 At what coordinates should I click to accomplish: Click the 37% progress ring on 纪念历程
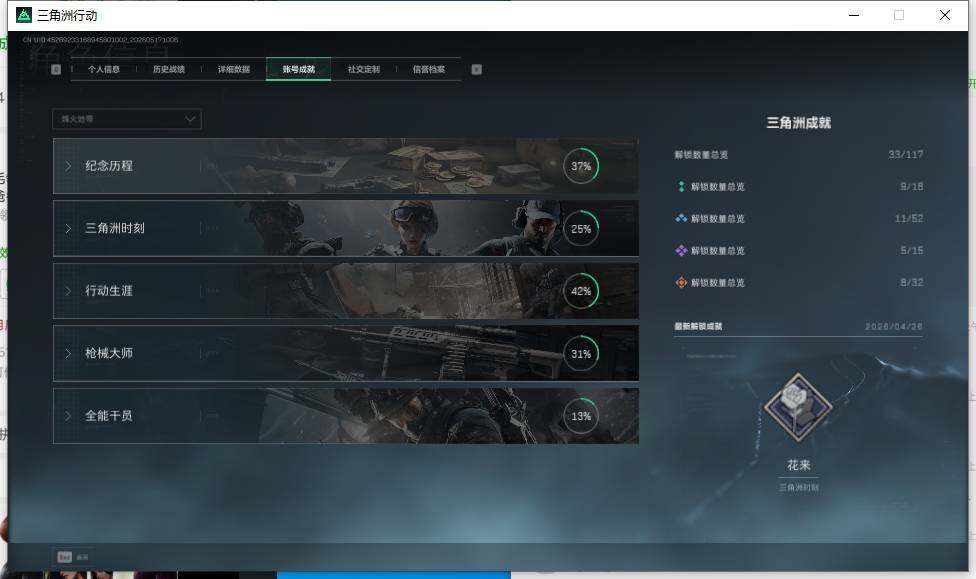(581, 166)
